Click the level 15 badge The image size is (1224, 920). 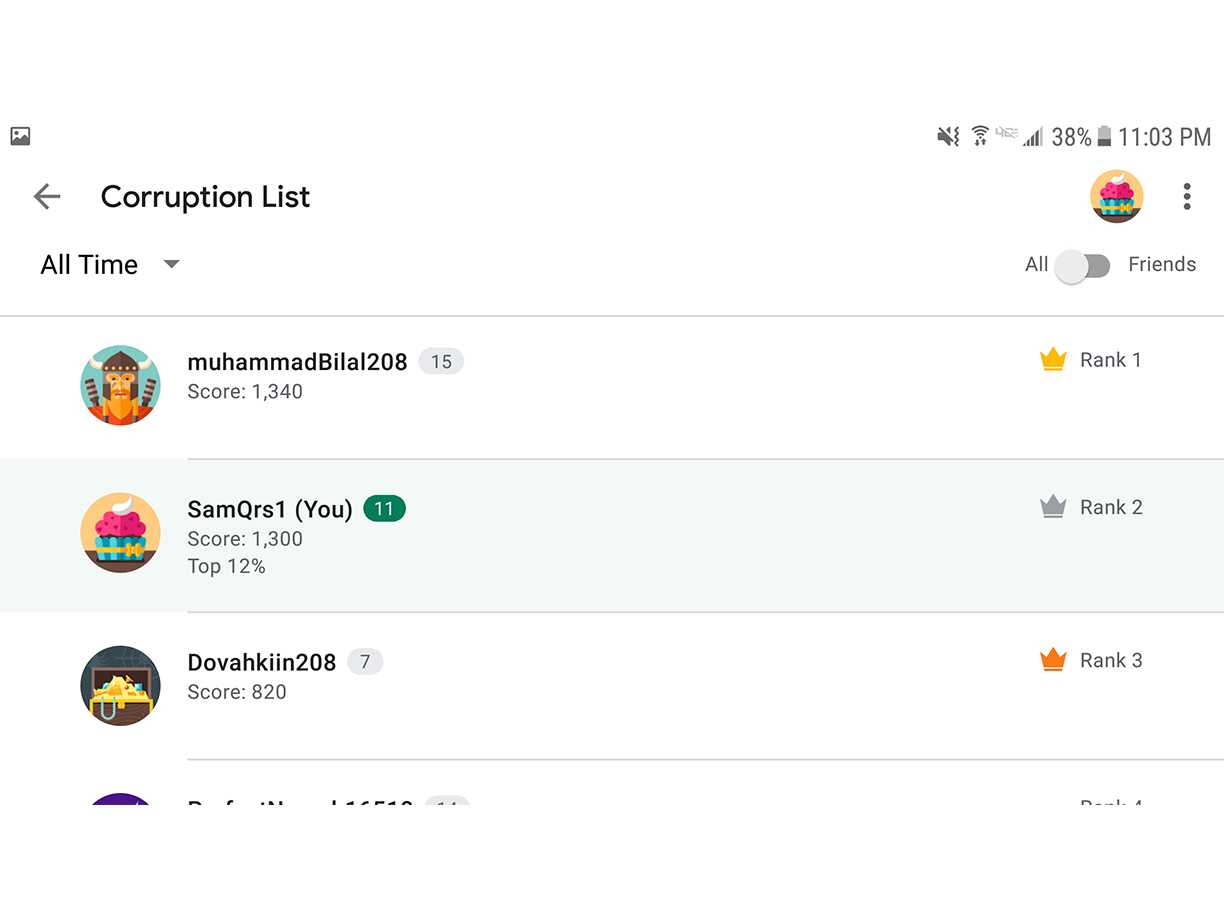pyautogui.click(x=441, y=362)
